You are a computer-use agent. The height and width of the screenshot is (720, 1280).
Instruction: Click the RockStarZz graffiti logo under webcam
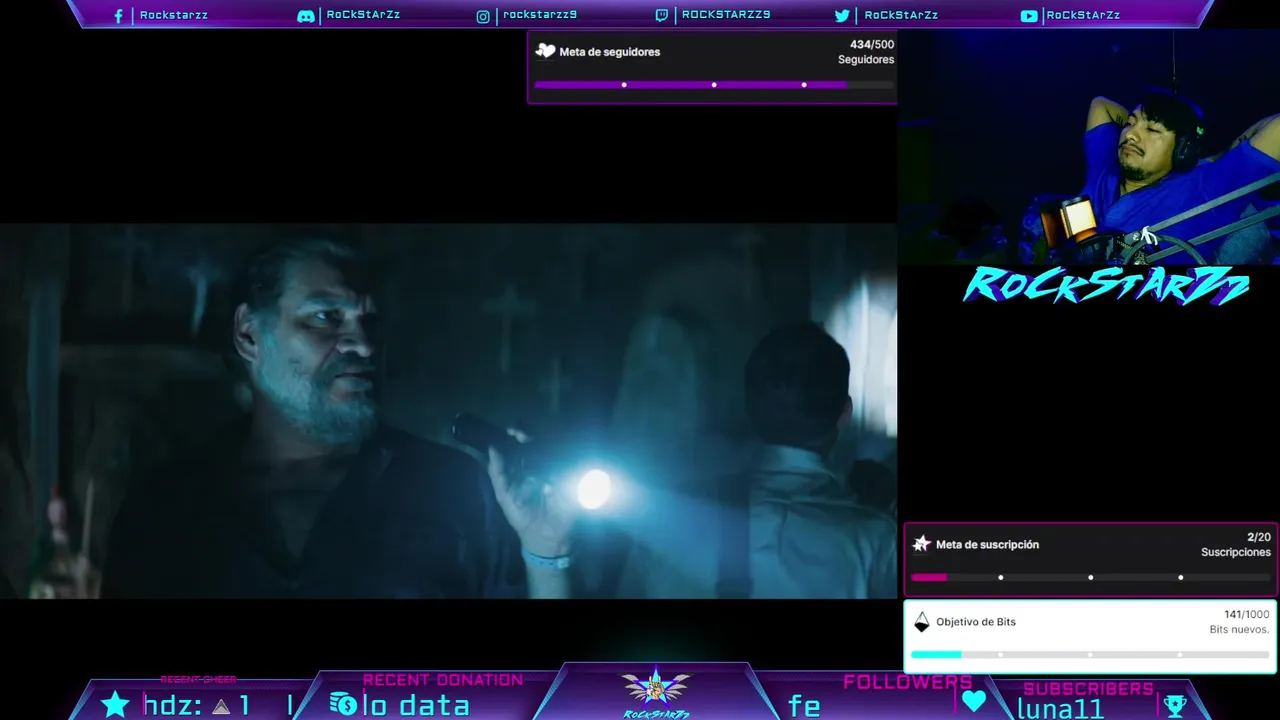tap(1105, 286)
